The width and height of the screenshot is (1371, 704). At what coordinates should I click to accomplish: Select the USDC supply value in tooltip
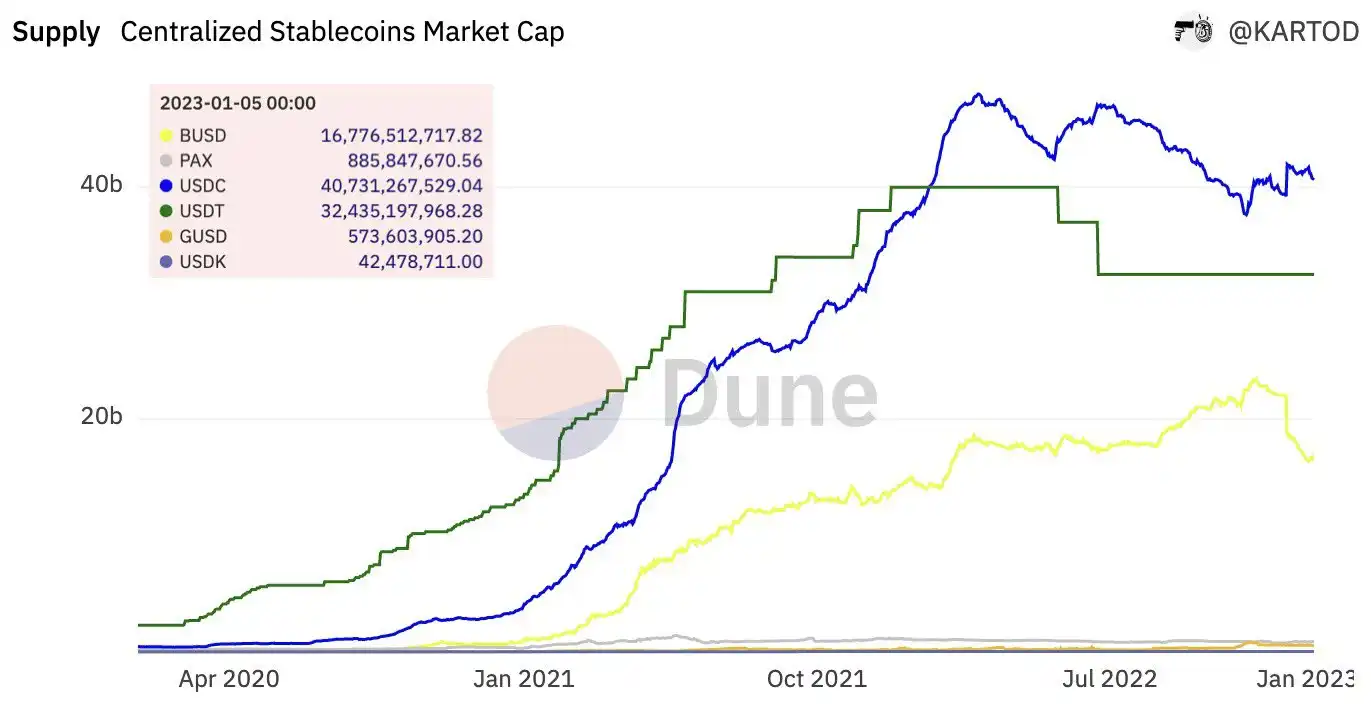pyautogui.click(x=402, y=186)
